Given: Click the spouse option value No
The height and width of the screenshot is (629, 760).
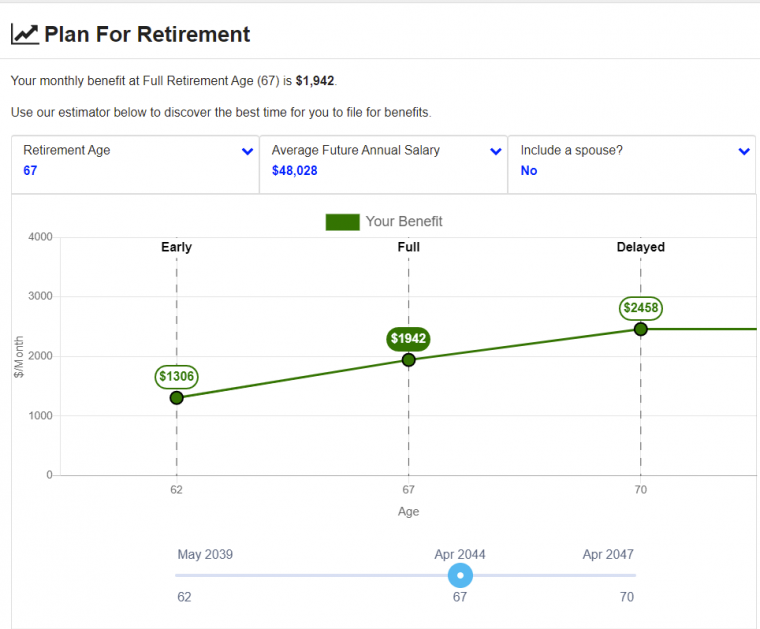Looking at the screenshot, I should coord(529,171).
